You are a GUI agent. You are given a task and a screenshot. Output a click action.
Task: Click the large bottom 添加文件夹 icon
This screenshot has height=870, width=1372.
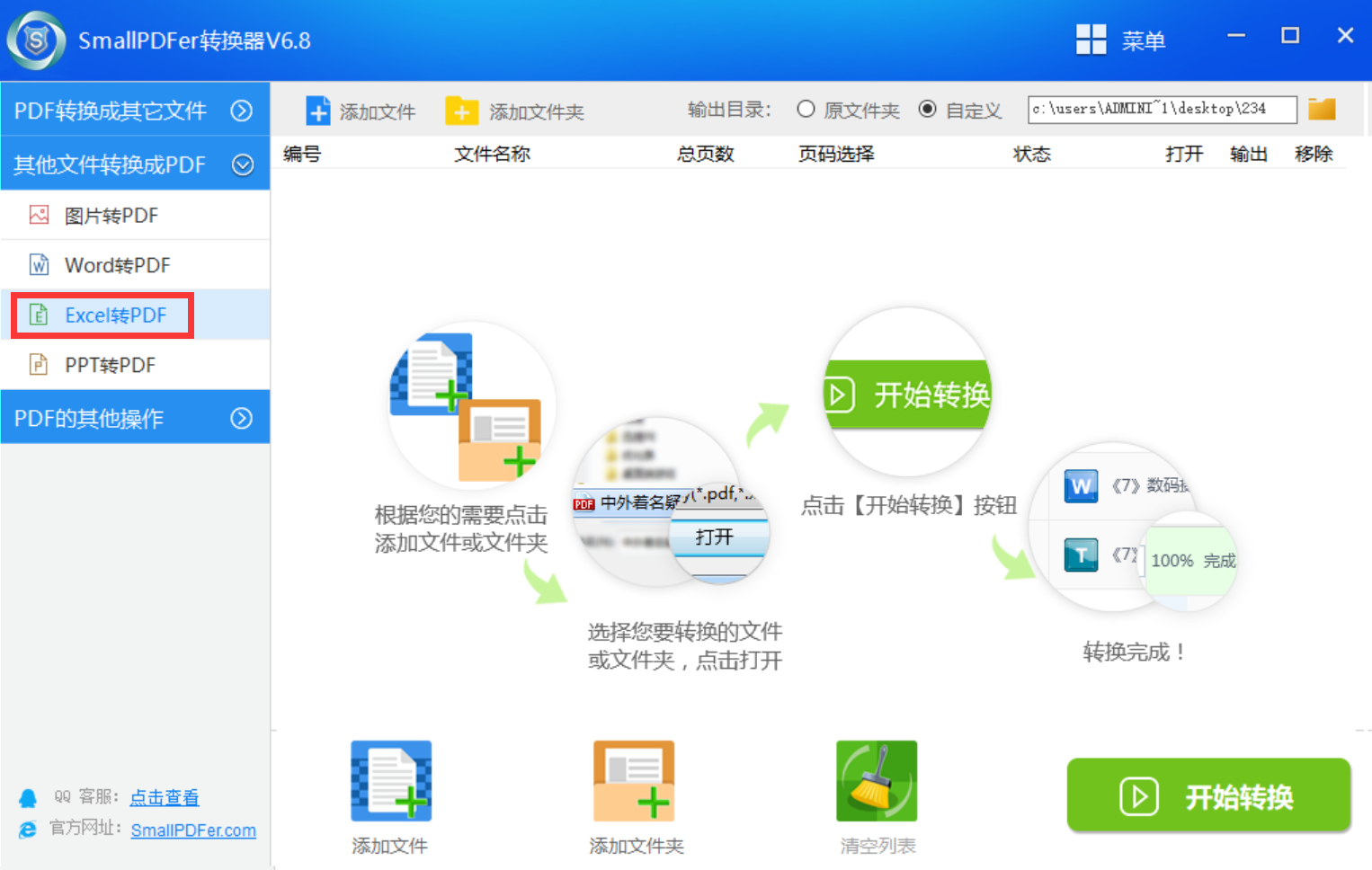634,780
